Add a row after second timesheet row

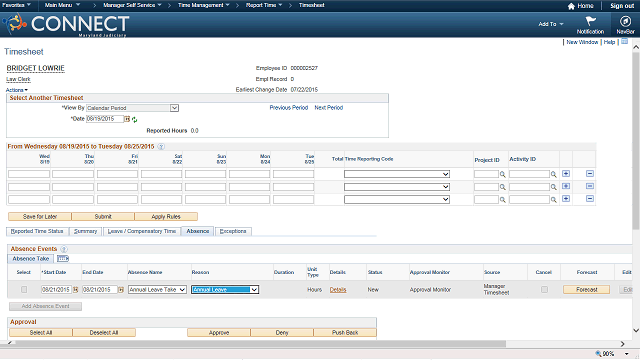click(x=566, y=186)
